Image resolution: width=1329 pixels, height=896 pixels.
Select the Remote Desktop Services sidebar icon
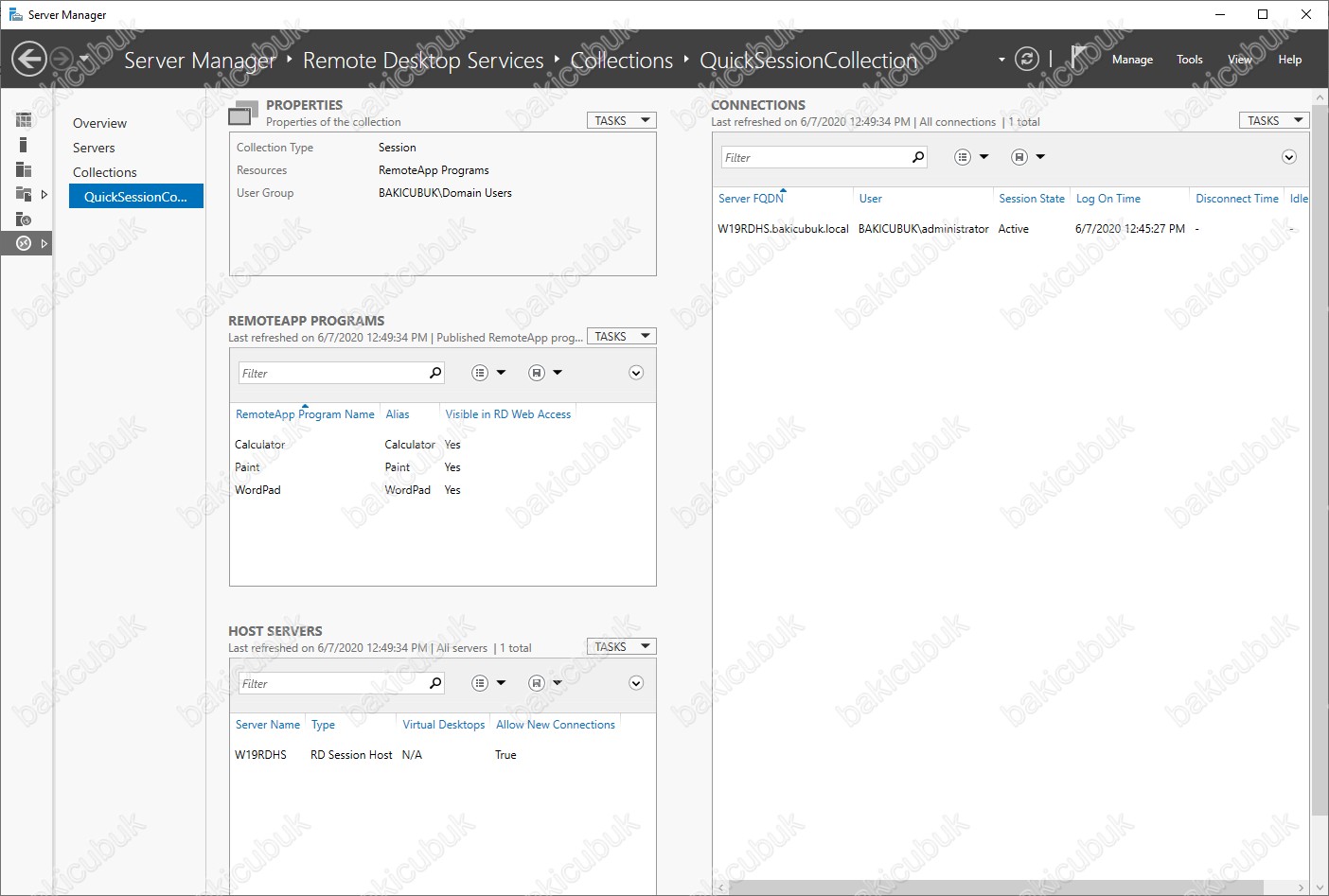[24, 243]
